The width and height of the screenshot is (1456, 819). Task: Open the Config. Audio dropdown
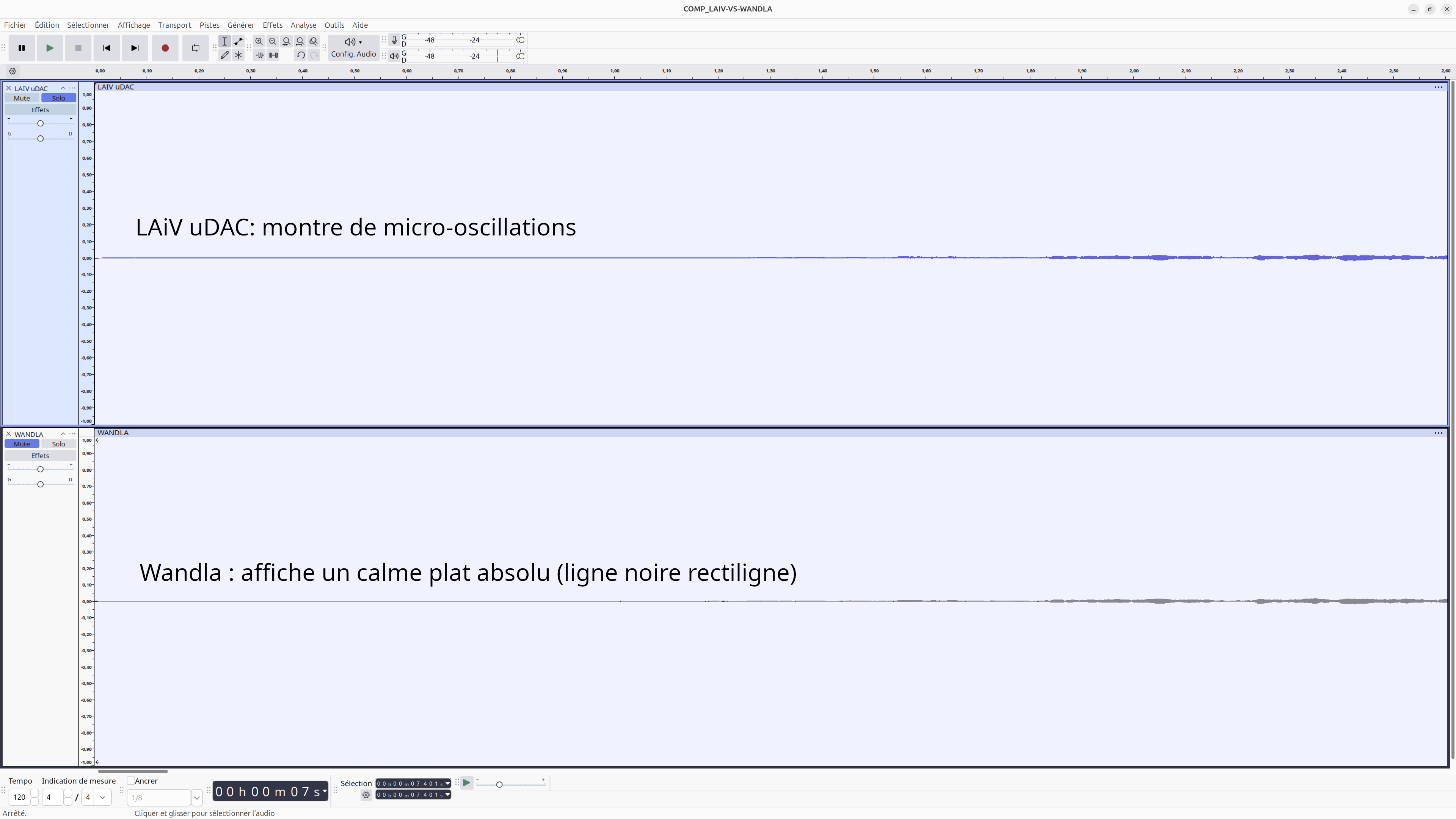(353, 48)
